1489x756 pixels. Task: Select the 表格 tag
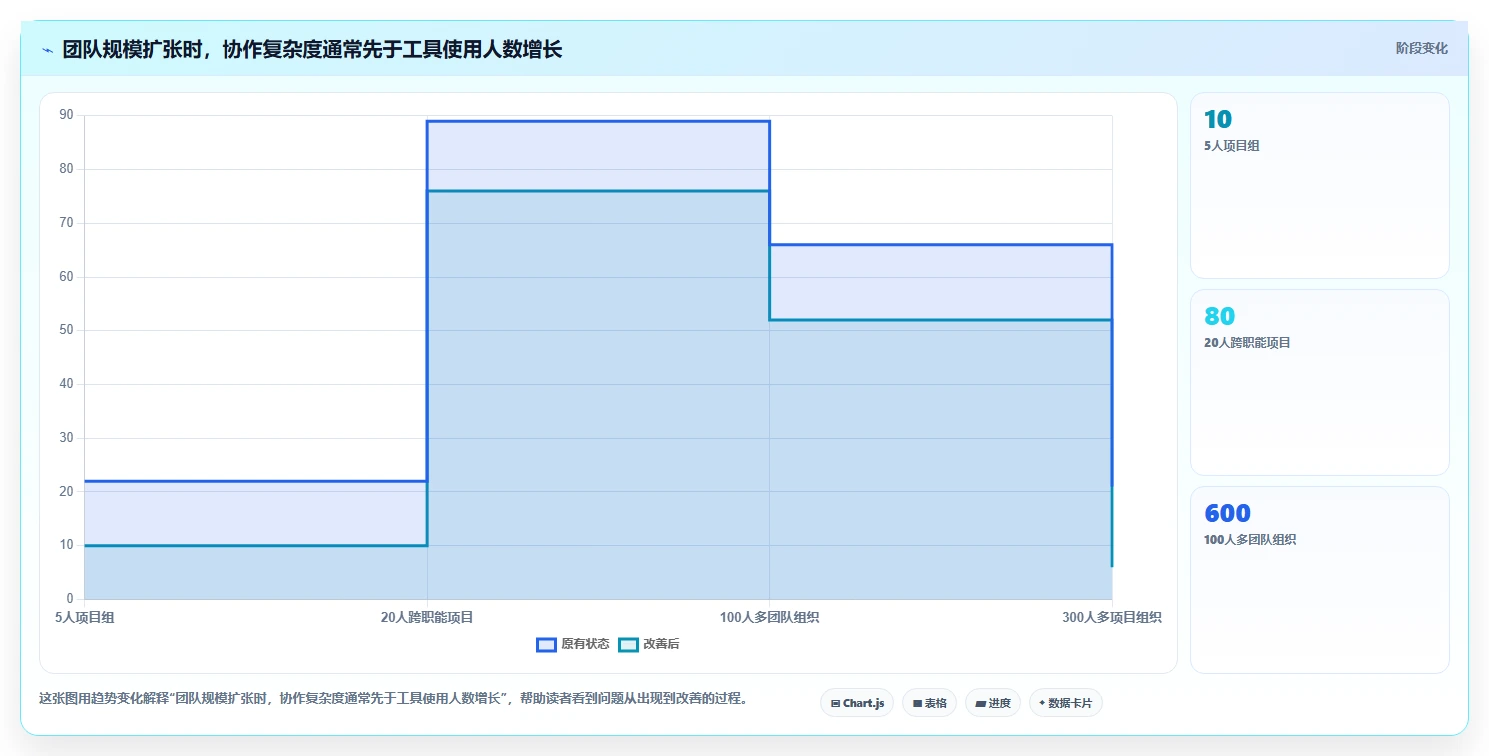930,703
